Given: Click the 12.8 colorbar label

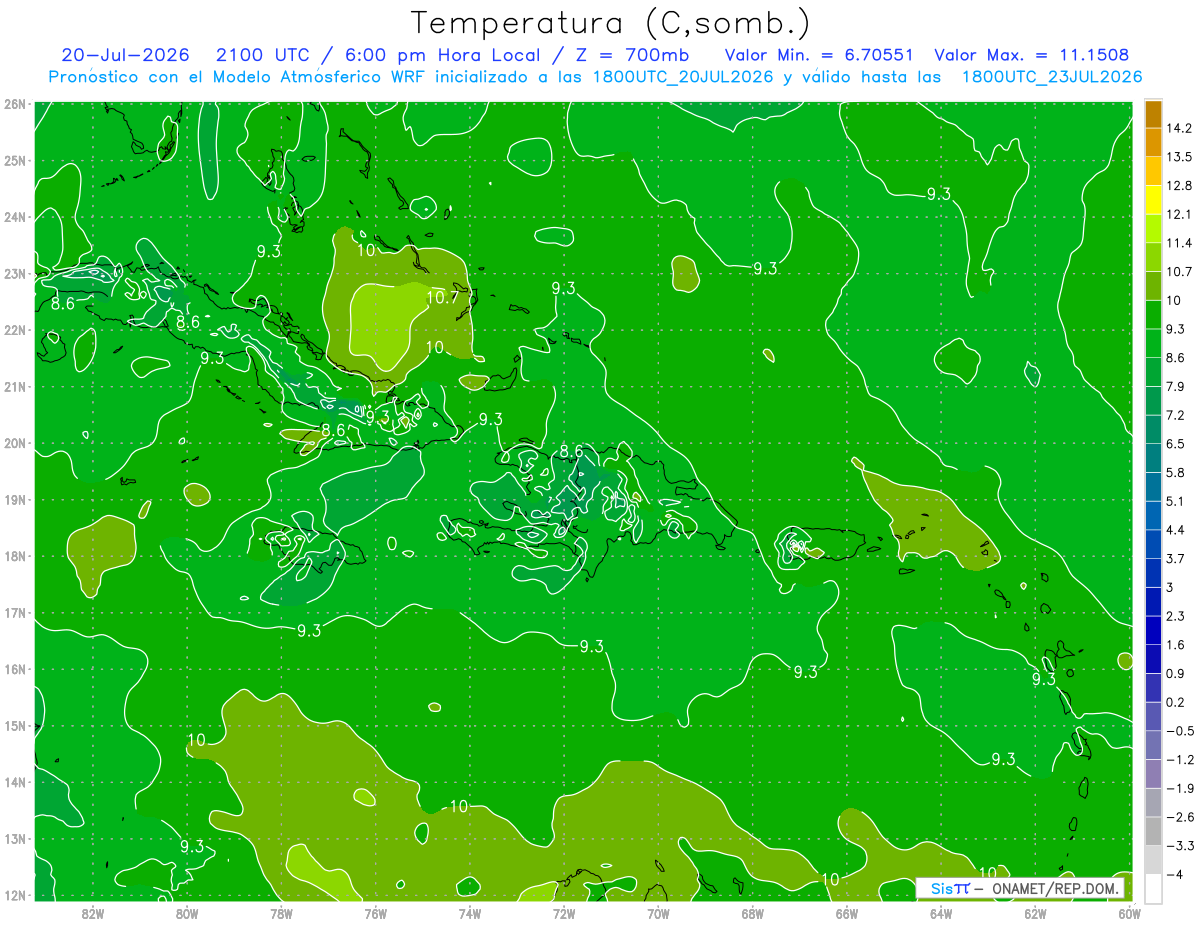Looking at the screenshot, I should tap(1177, 185).
